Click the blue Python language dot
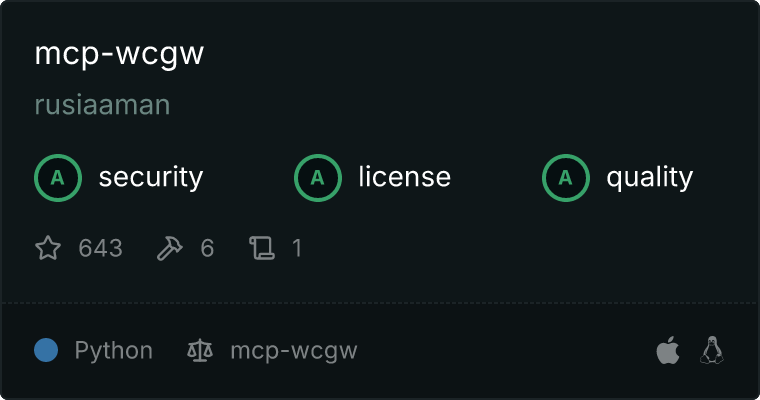The image size is (760, 400). click(x=46, y=350)
